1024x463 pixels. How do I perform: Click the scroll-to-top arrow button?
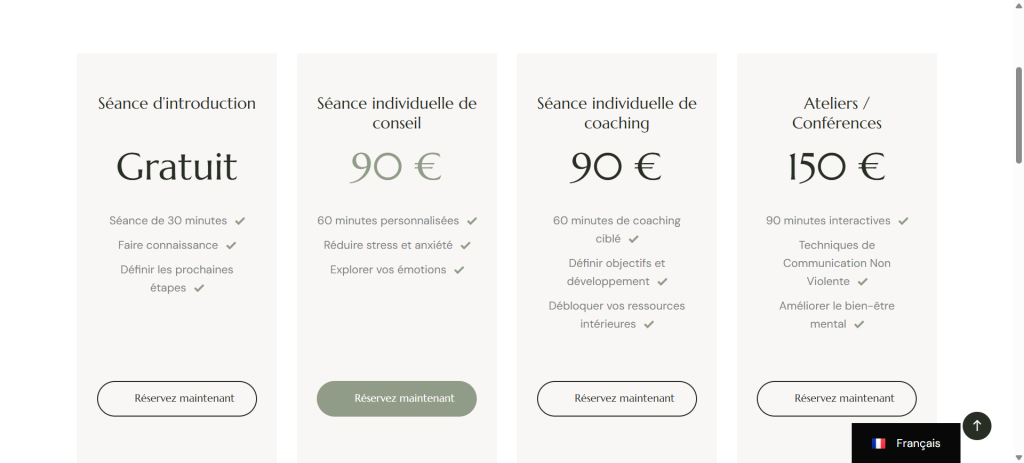[976, 425]
